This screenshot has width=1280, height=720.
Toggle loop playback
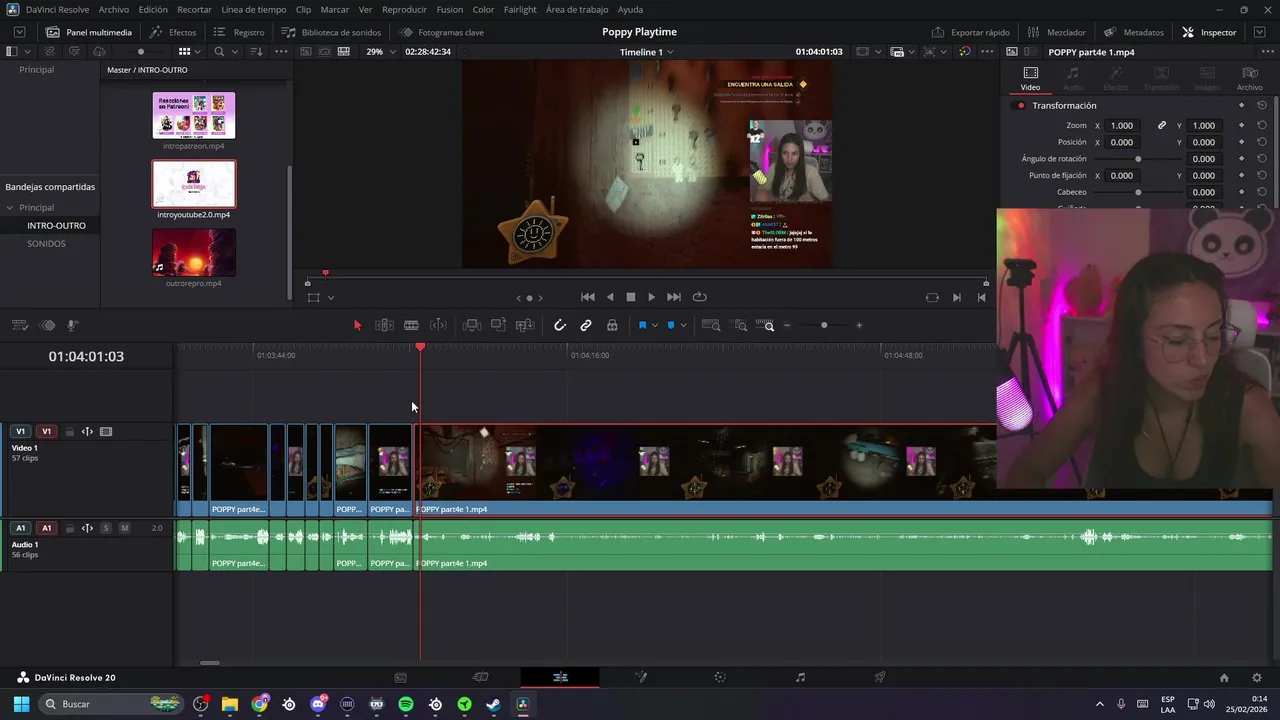700,297
